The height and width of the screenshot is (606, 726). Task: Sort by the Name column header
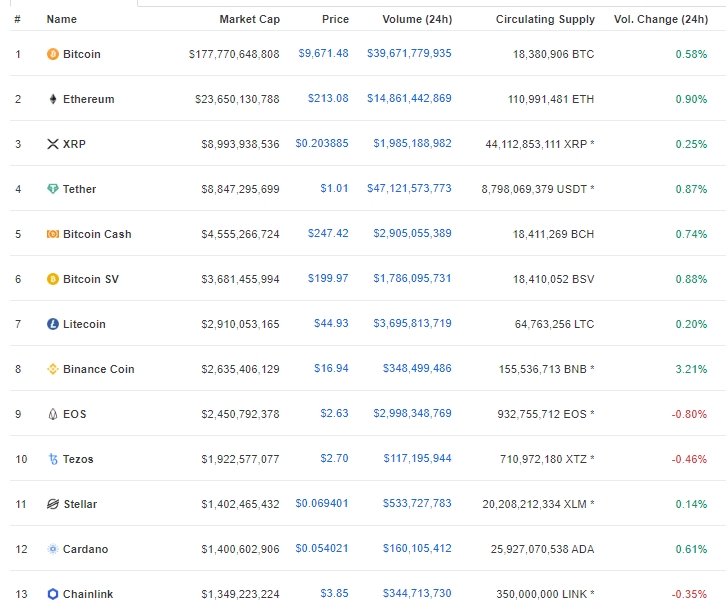coord(62,19)
